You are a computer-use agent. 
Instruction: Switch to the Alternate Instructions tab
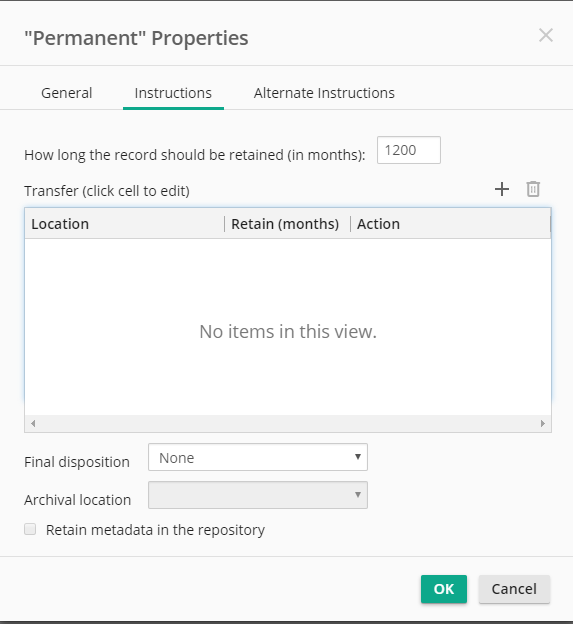(x=324, y=93)
